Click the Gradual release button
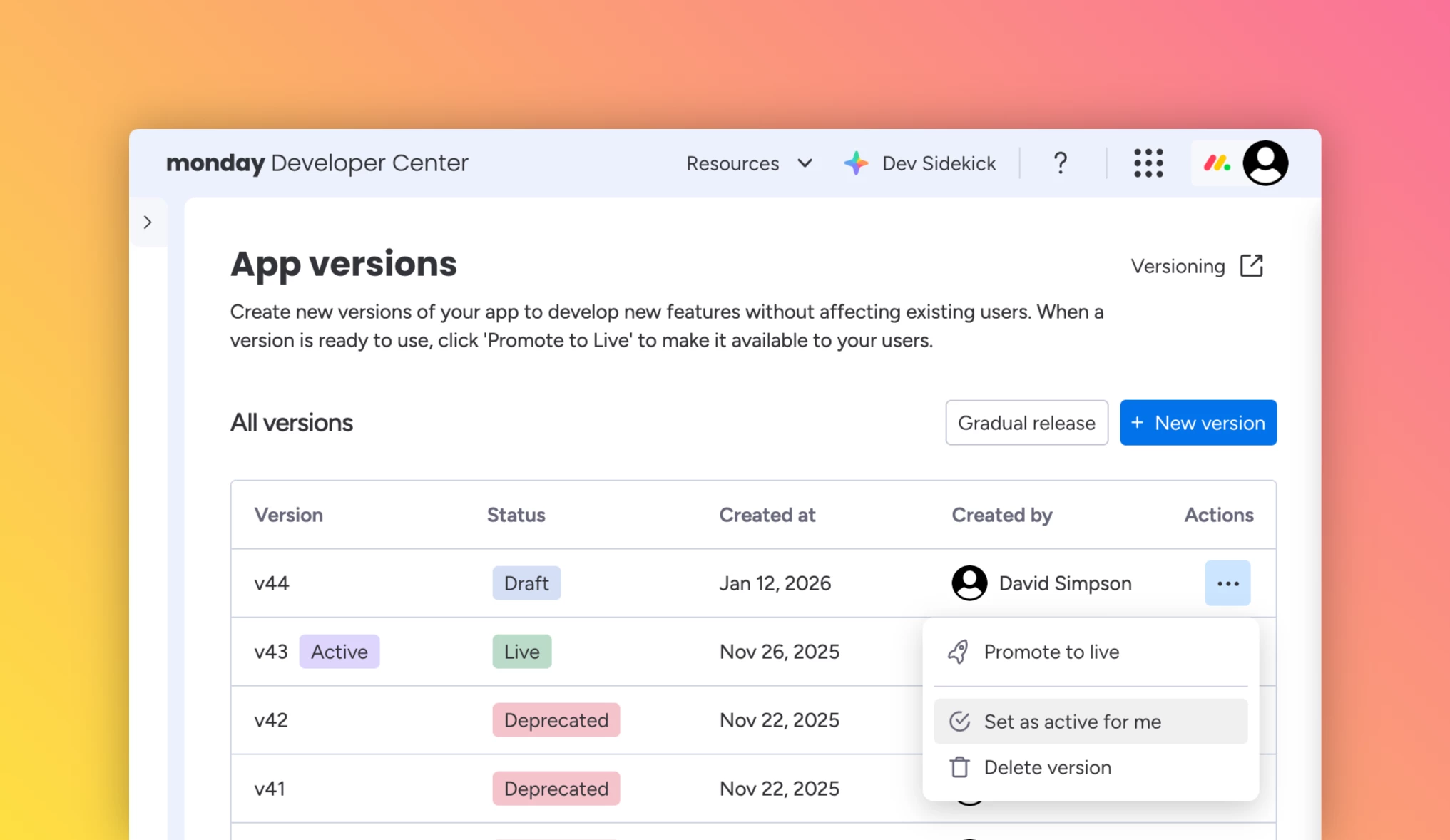The image size is (1450, 840). click(x=1026, y=422)
